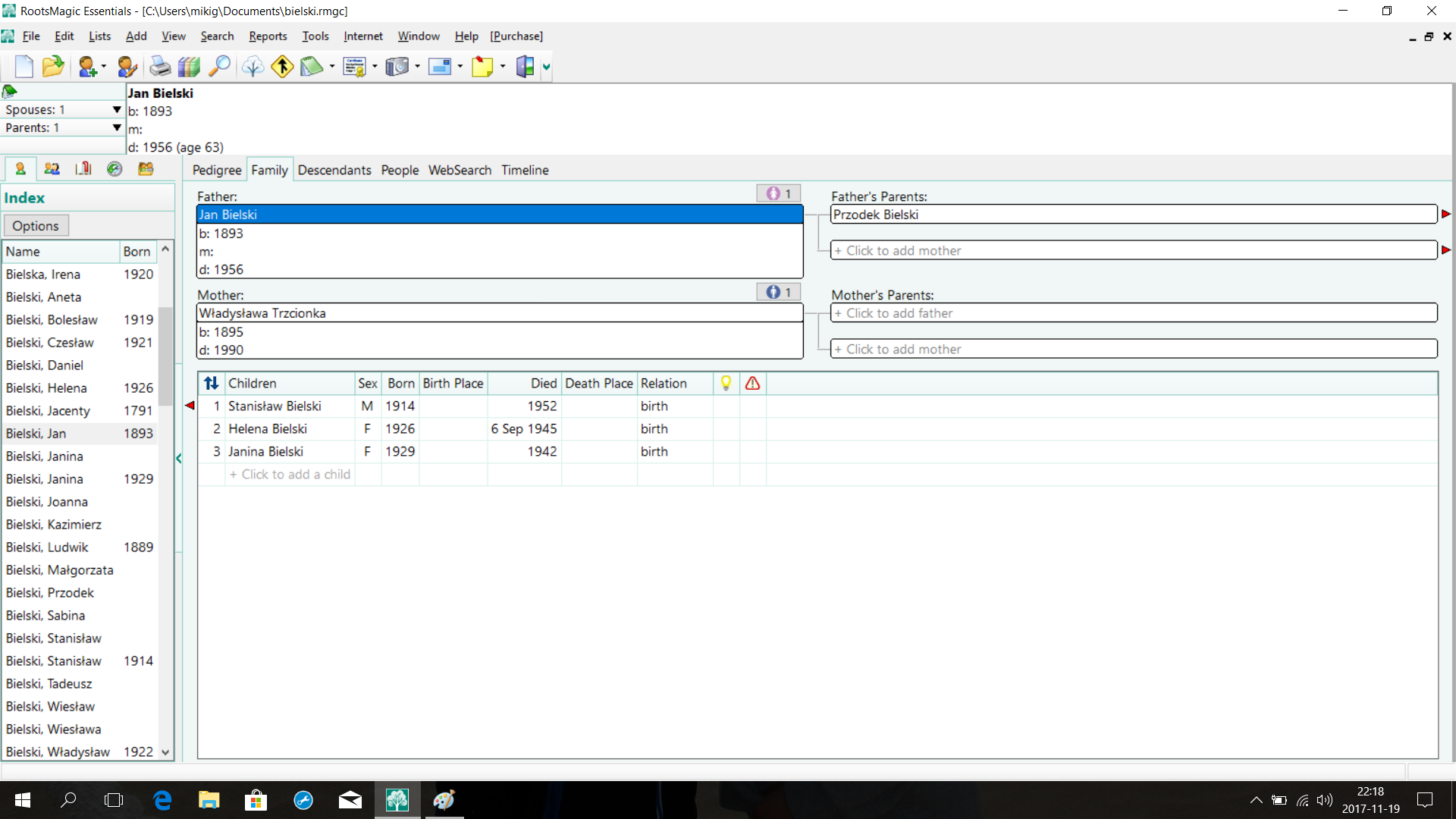Screen dimensions: 1456x819
Task: Click to add a child row
Action: [817, 474]
